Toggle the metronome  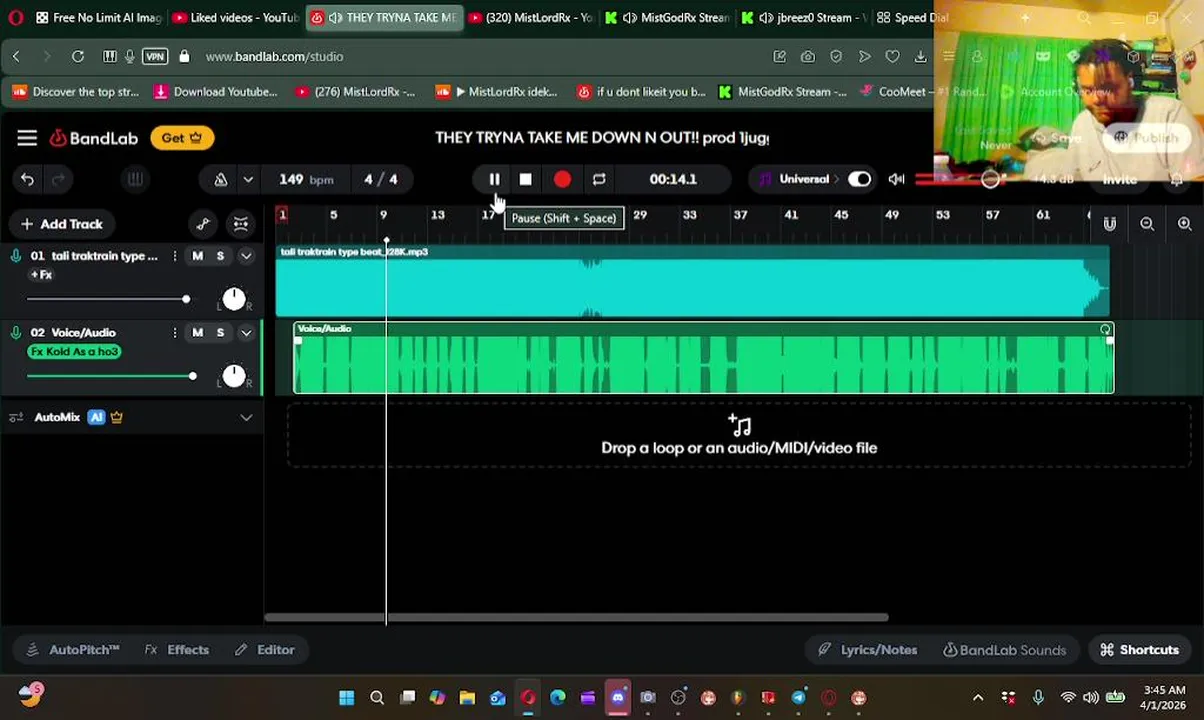[221, 179]
